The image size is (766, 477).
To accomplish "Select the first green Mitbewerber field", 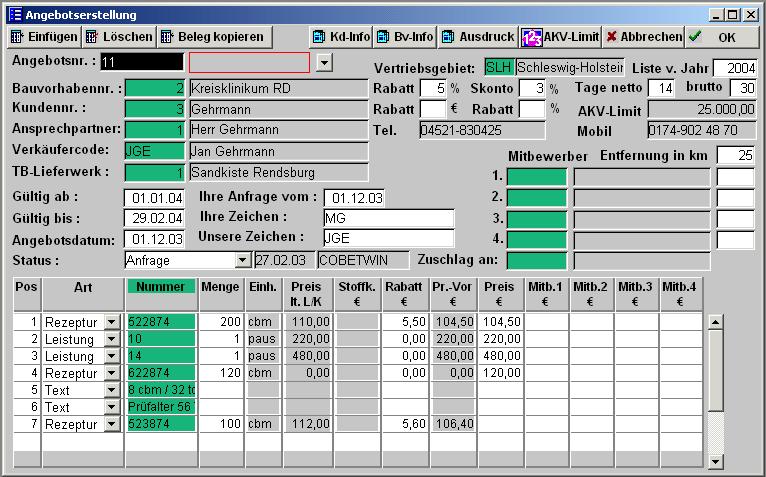I will pos(537,177).
